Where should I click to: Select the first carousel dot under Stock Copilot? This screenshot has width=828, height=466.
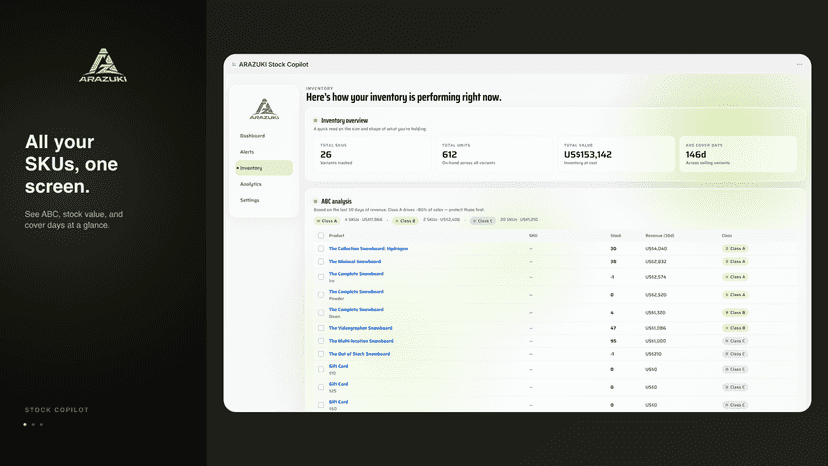(25, 424)
